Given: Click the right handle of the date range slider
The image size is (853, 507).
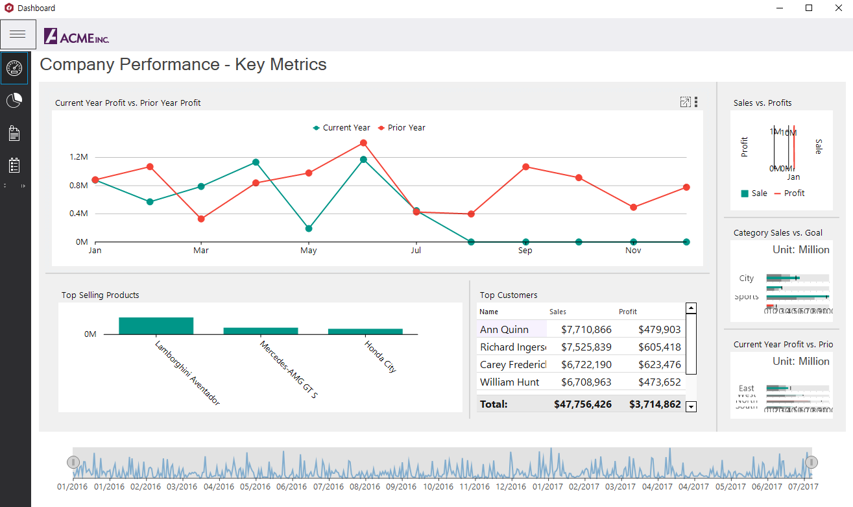Looking at the screenshot, I should [x=811, y=462].
